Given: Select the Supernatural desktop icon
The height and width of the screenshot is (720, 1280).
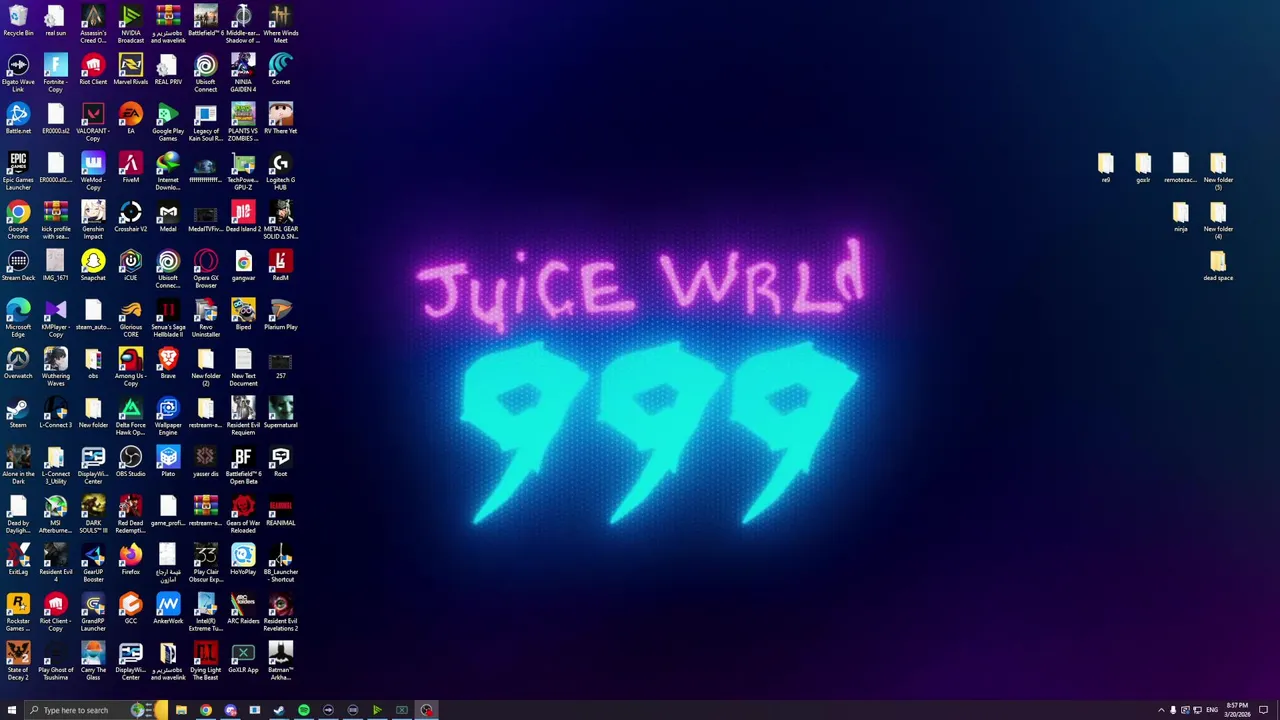Looking at the screenshot, I should pos(281,413).
